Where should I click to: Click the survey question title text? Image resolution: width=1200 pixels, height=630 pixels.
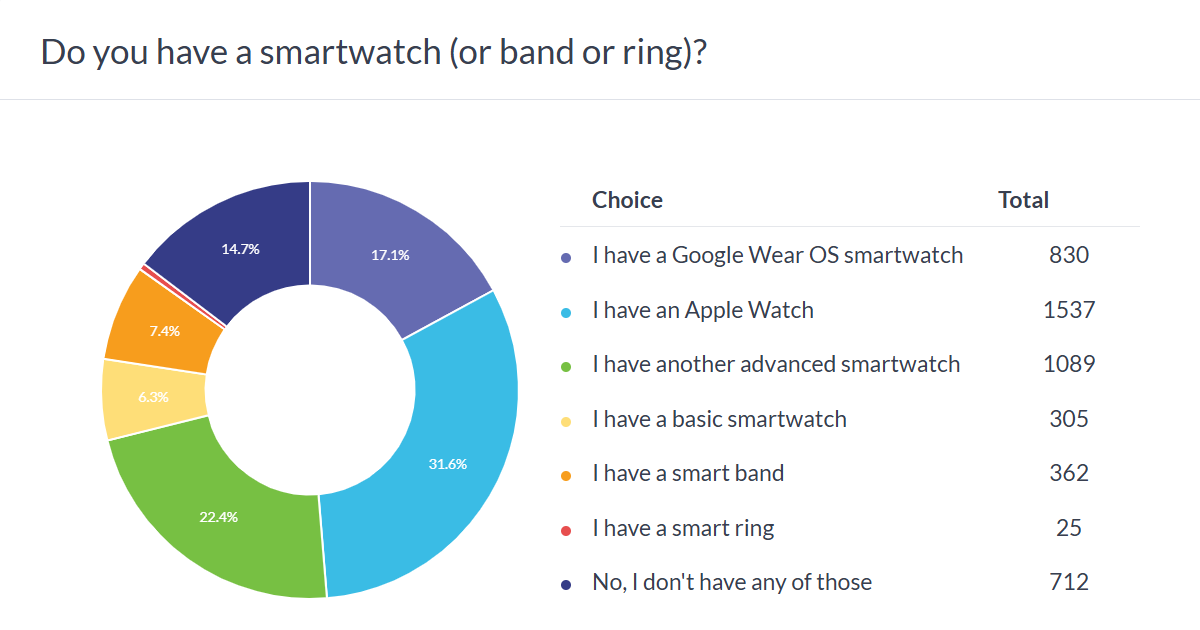click(374, 53)
